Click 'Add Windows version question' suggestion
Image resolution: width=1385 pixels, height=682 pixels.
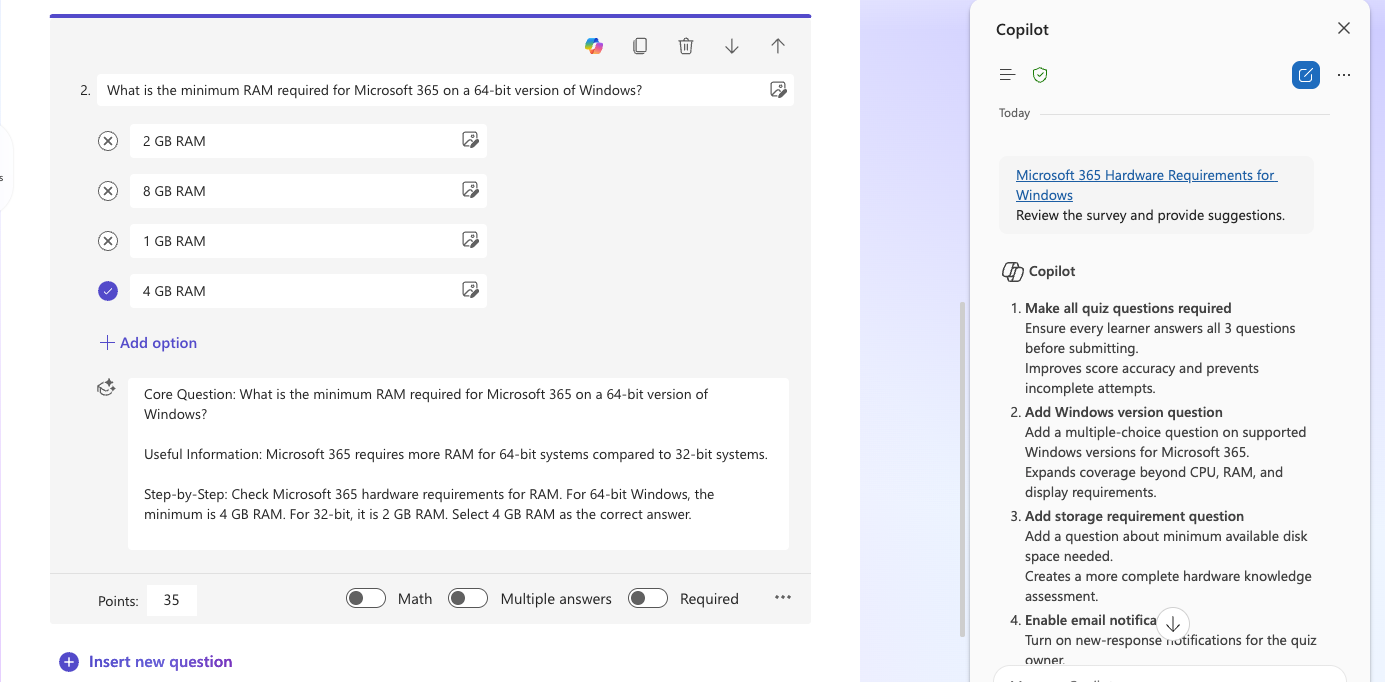(x=1124, y=412)
